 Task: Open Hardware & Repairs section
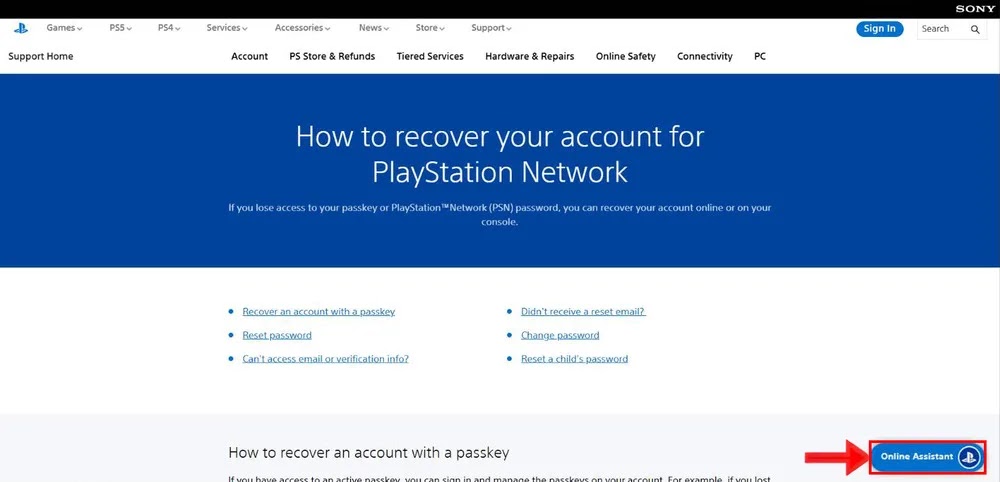[529, 56]
